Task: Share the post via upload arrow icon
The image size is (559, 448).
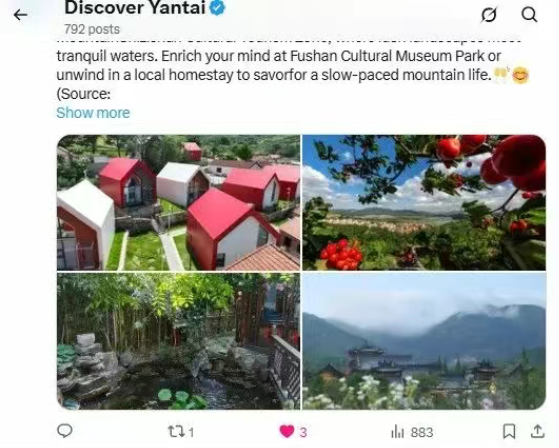Action: pos(538,431)
